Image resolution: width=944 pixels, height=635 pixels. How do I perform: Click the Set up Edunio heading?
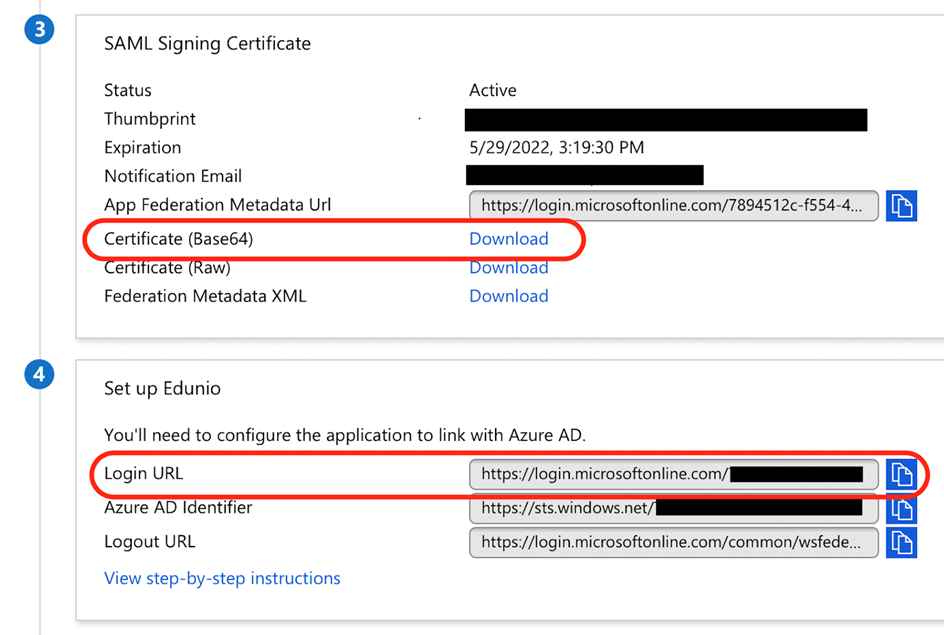coord(162,388)
